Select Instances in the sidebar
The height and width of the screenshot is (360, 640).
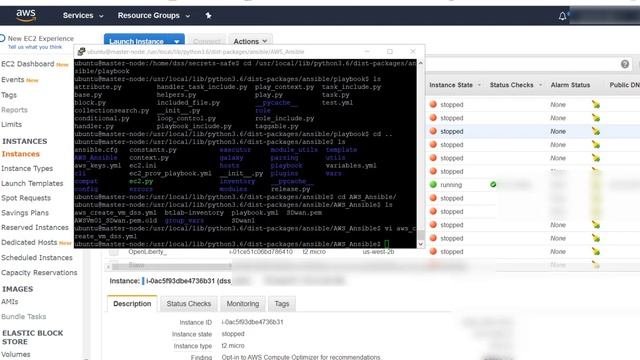[x=20, y=154]
